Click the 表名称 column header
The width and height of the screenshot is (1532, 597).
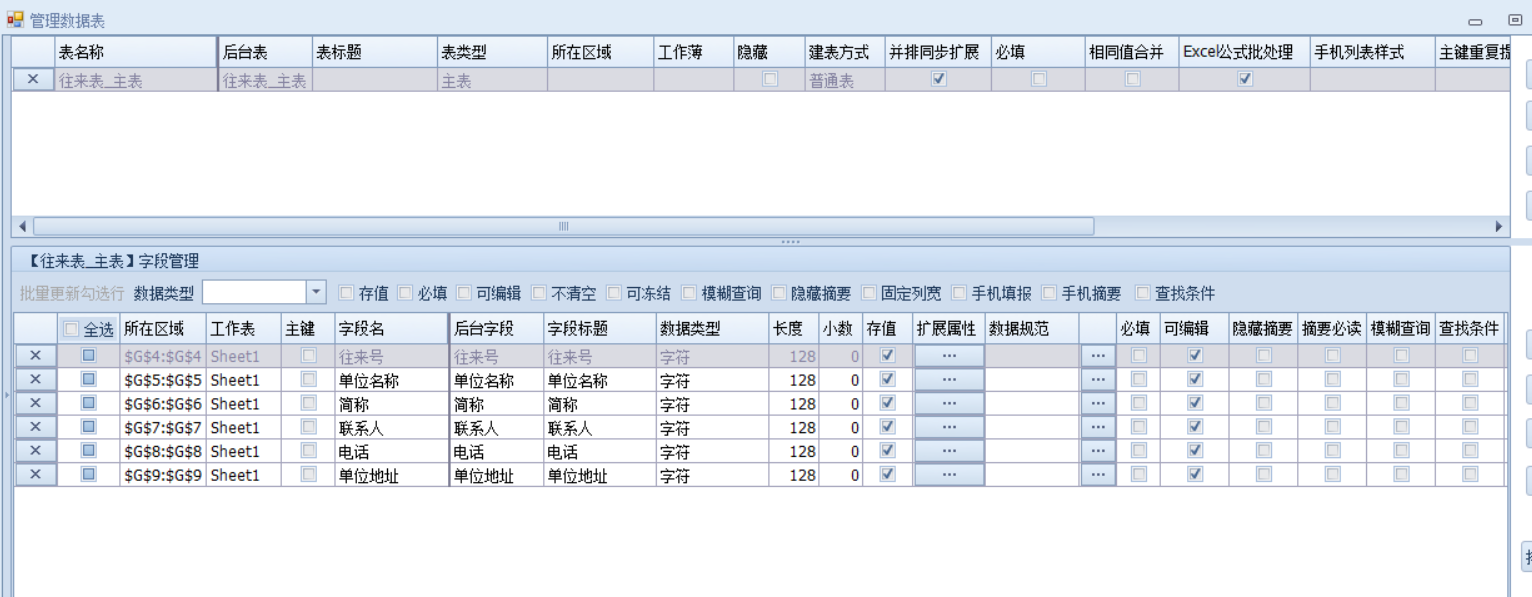pos(135,53)
